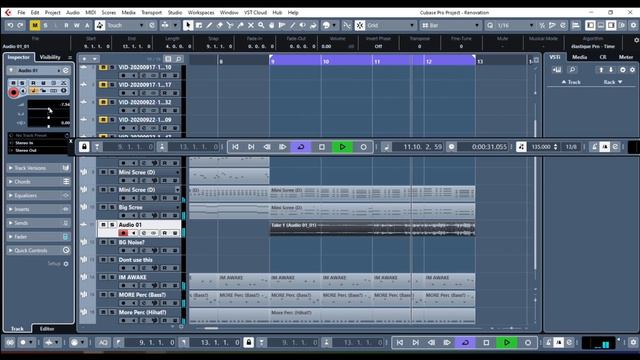The width and height of the screenshot is (640, 360).
Task: Expand the Quick Controls inspector section
Action: (x=39, y=250)
